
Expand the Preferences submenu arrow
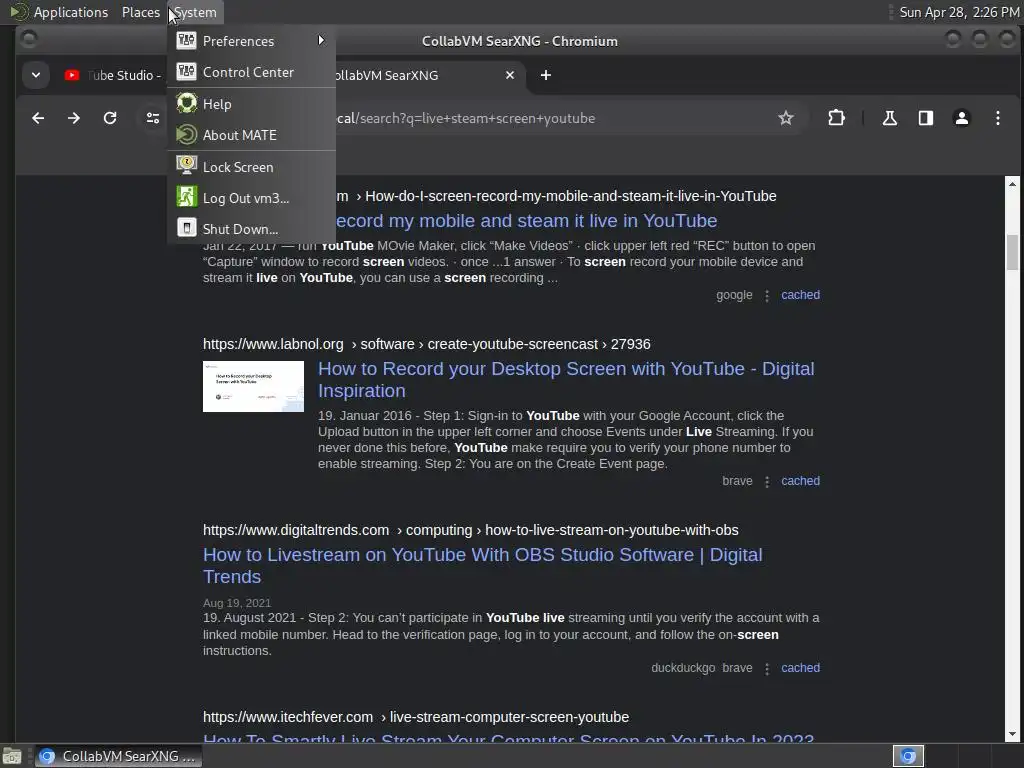pos(321,40)
